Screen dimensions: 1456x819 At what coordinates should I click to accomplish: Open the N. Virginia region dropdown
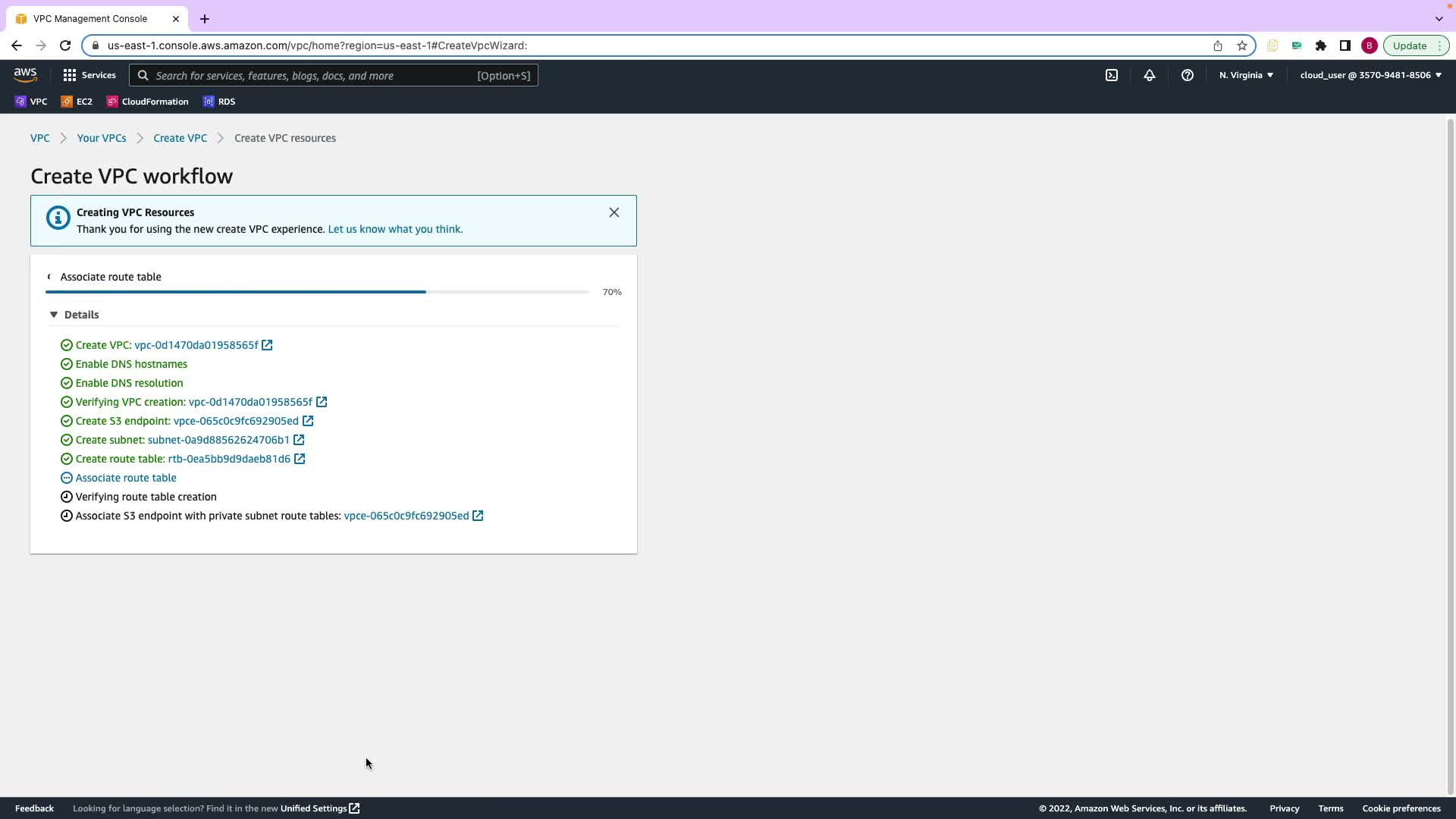pyautogui.click(x=1246, y=75)
